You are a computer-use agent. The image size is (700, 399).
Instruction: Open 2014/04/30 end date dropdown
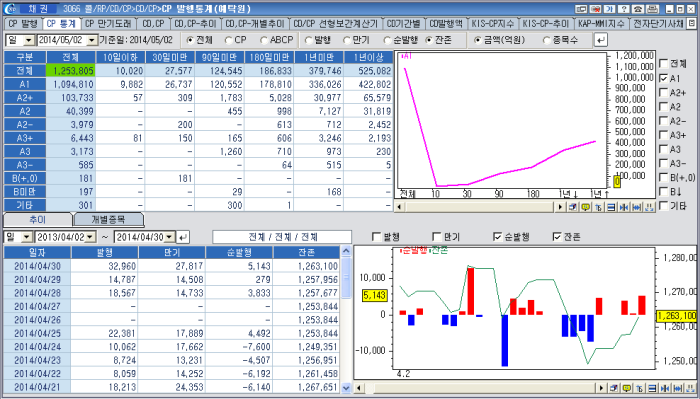pyautogui.click(x=170, y=237)
